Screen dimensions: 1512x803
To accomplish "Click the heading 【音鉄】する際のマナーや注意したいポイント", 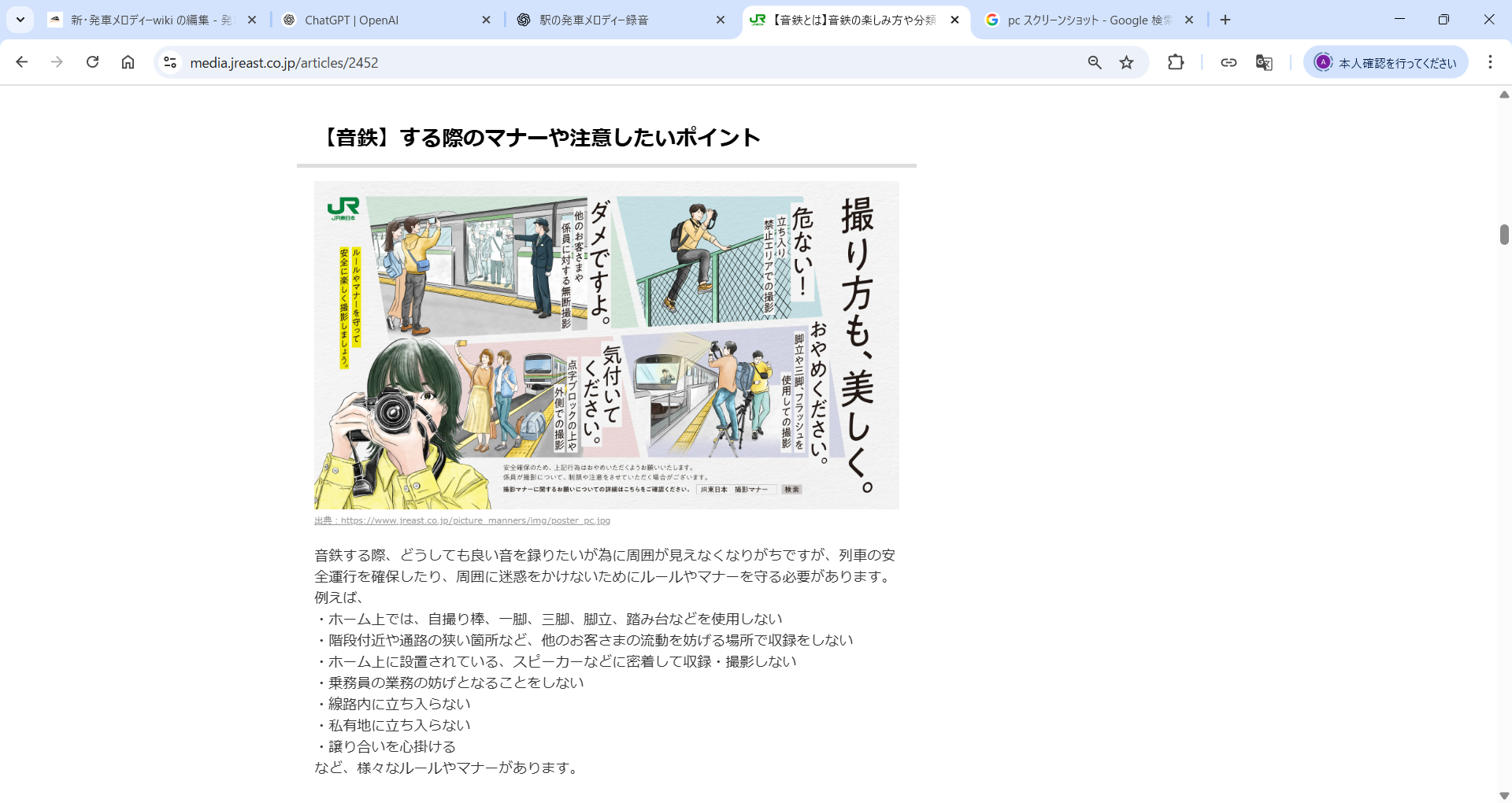I will click(539, 138).
